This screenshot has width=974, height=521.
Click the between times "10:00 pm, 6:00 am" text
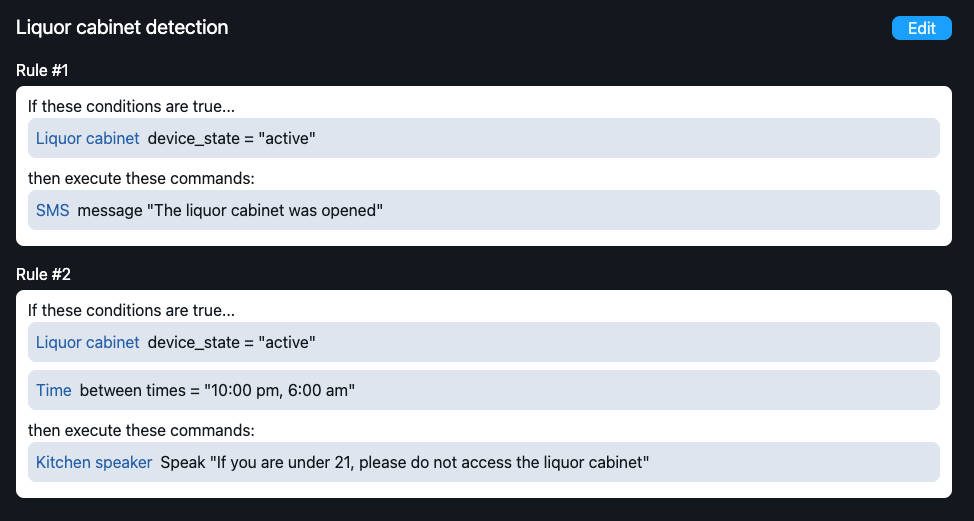(x=218, y=390)
